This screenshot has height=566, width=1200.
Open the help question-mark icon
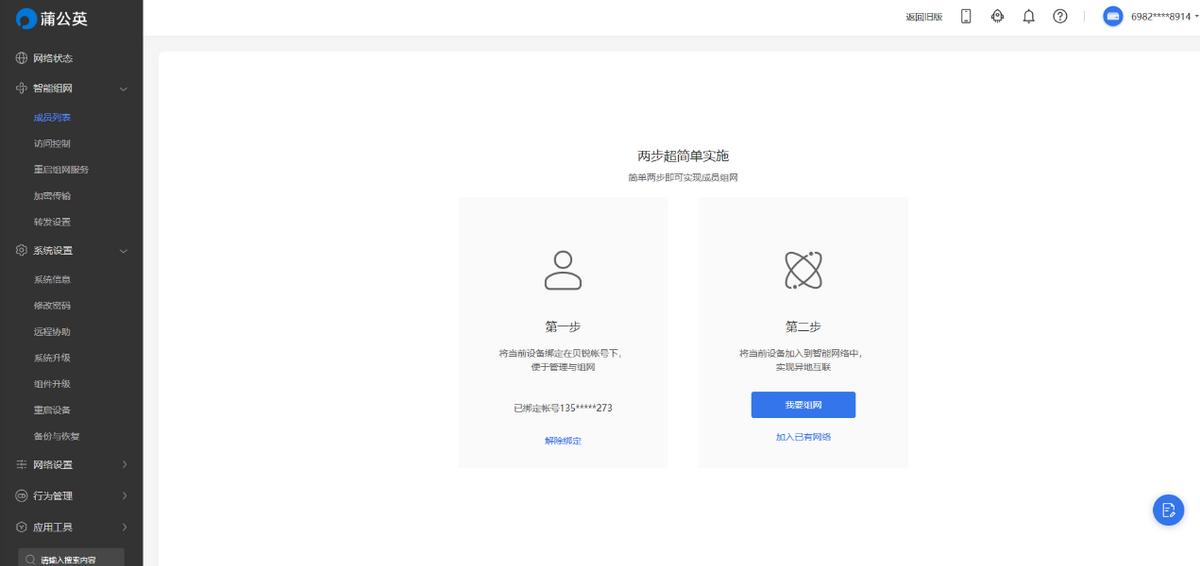[1060, 16]
